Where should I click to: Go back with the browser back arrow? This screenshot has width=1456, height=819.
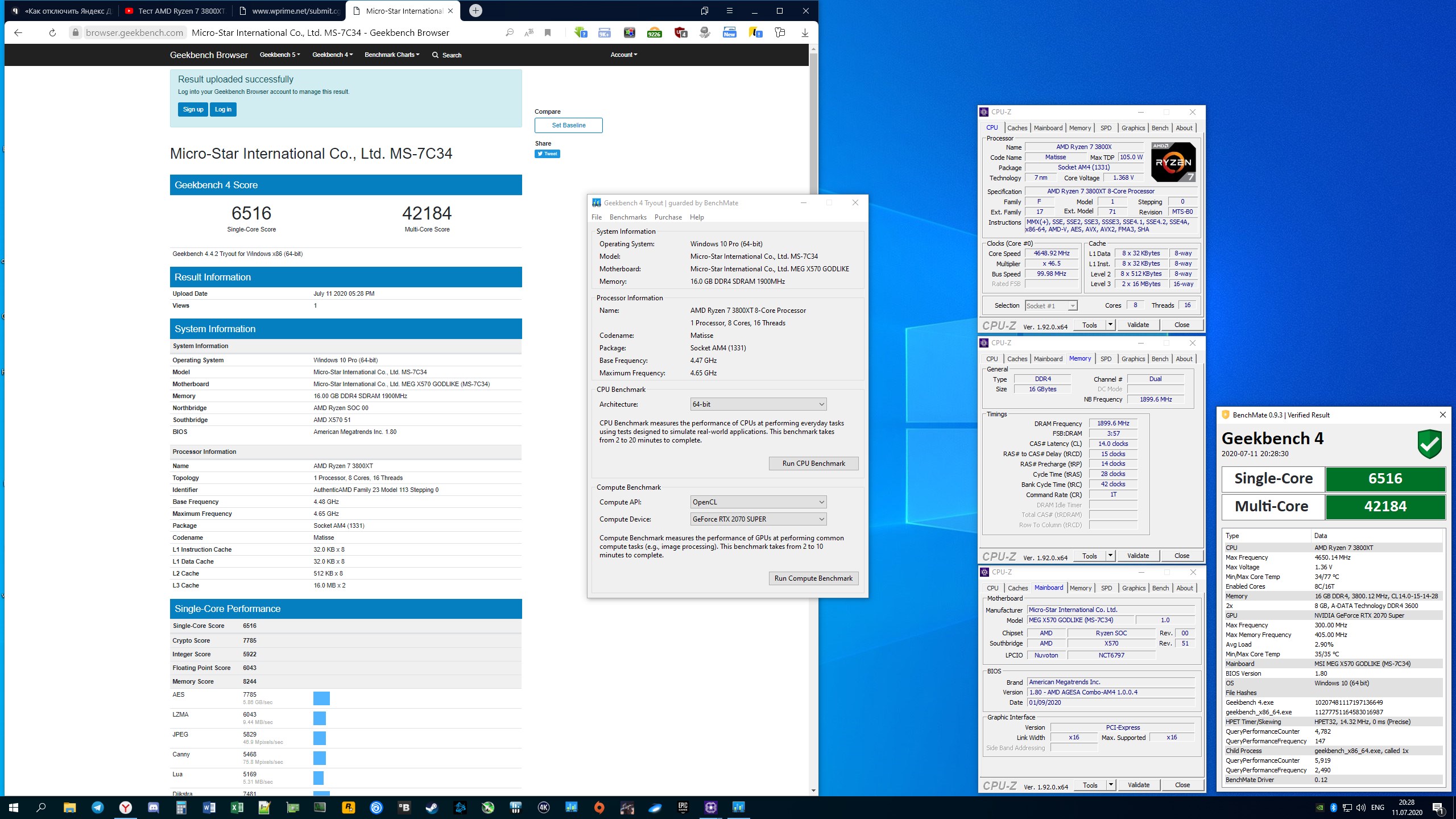point(18,33)
